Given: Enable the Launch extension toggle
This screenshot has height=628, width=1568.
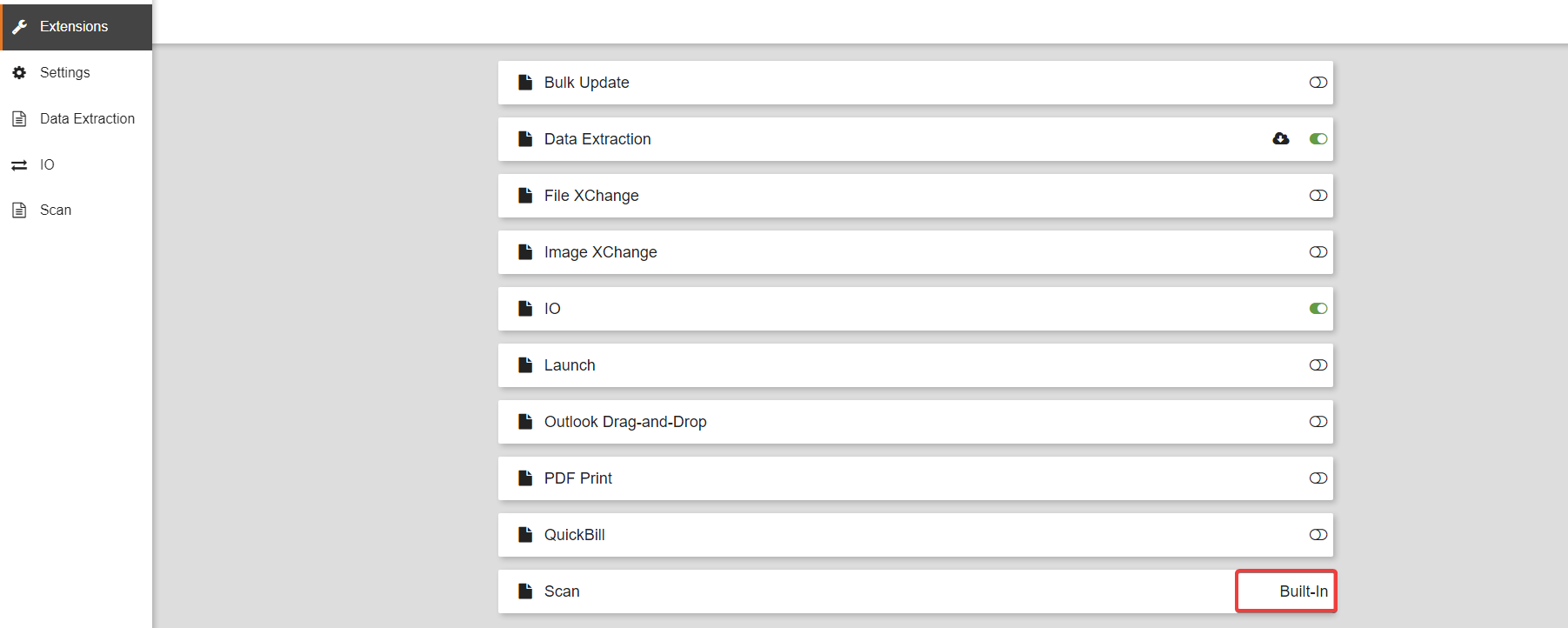Looking at the screenshot, I should [1318, 365].
